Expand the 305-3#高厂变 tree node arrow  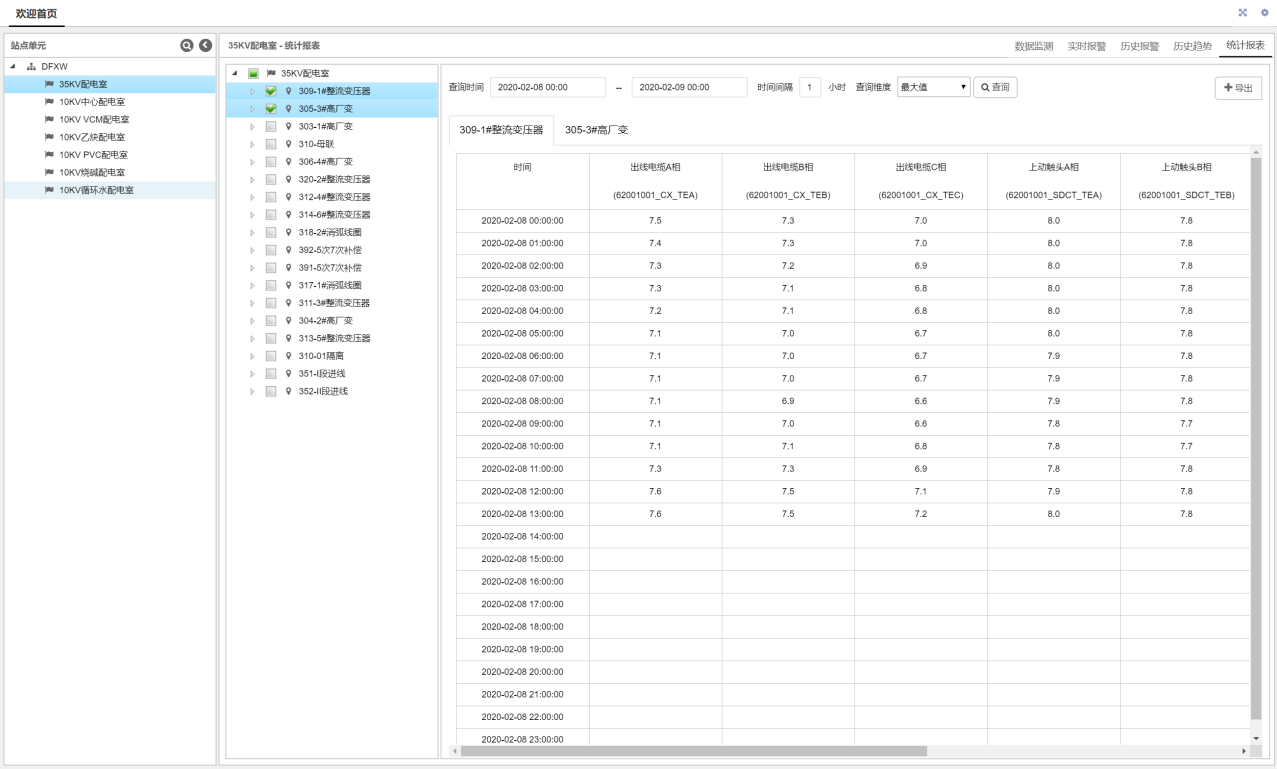point(253,109)
